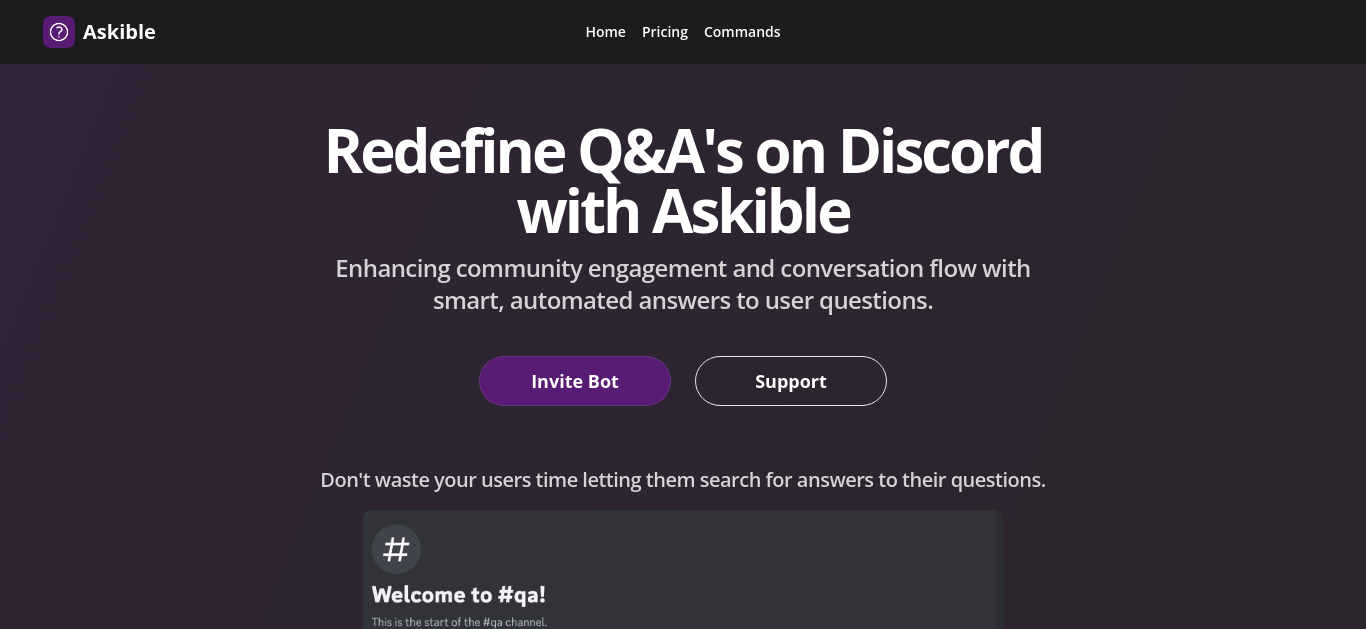This screenshot has height=629, width=1366.
Task: Click the outlined Support button
Action: [x=791, y=381]
